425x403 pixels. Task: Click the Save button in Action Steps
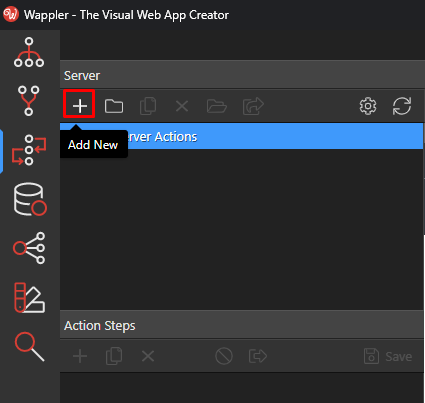(x=388, y=356)
